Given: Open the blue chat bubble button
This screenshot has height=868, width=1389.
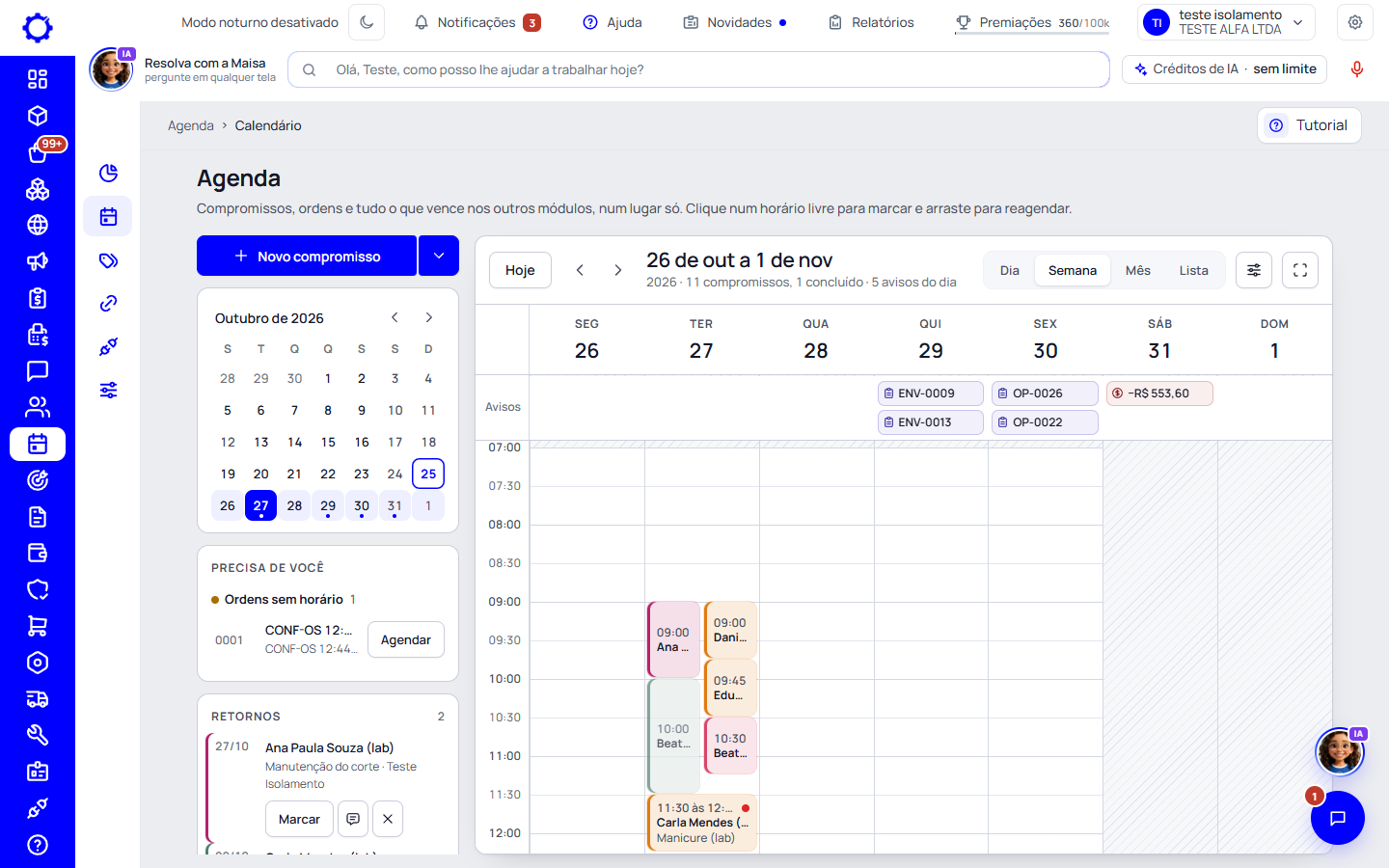Looking at the screenshot, I should [1338, 818].
